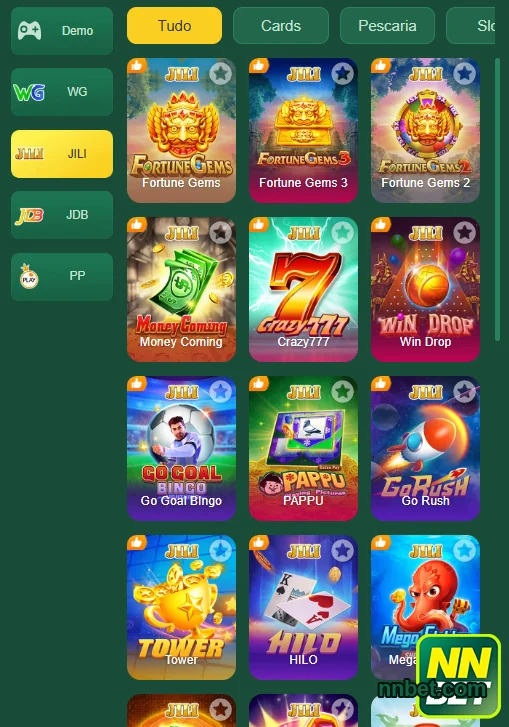
Task: Click the JILI provider sidebar button
Action: [62, 154]
